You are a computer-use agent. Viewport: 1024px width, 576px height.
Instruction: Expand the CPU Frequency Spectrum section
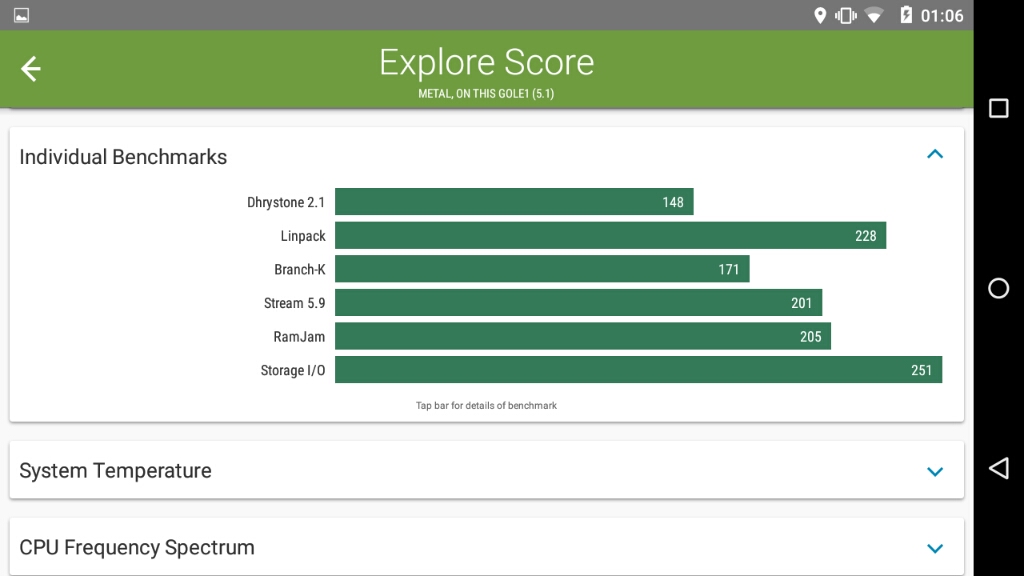935,549
